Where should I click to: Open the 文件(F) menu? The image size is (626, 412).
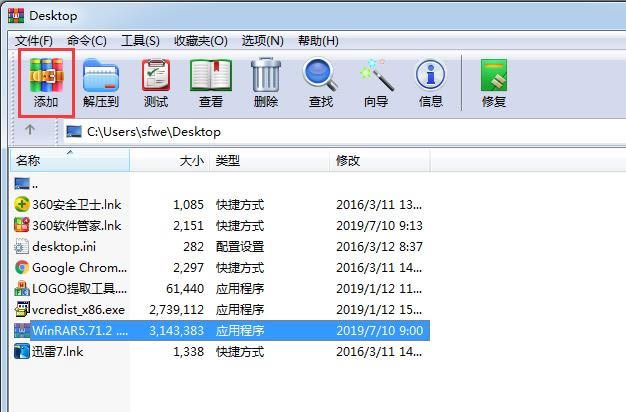(x=34, y=41)
